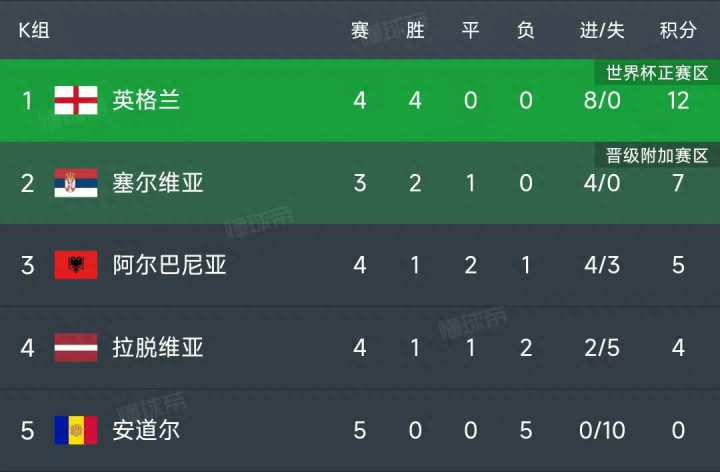This screenshot has width=720, height=472.
Task: Open the 英格兰 team name
Action: [x=146, y=100]
